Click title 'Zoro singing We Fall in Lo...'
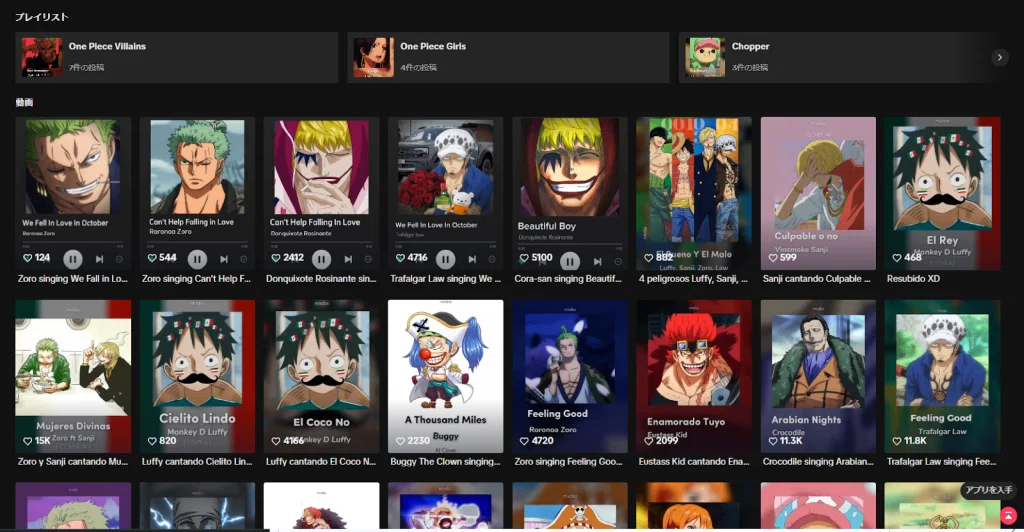 click(x=72, y=279)
